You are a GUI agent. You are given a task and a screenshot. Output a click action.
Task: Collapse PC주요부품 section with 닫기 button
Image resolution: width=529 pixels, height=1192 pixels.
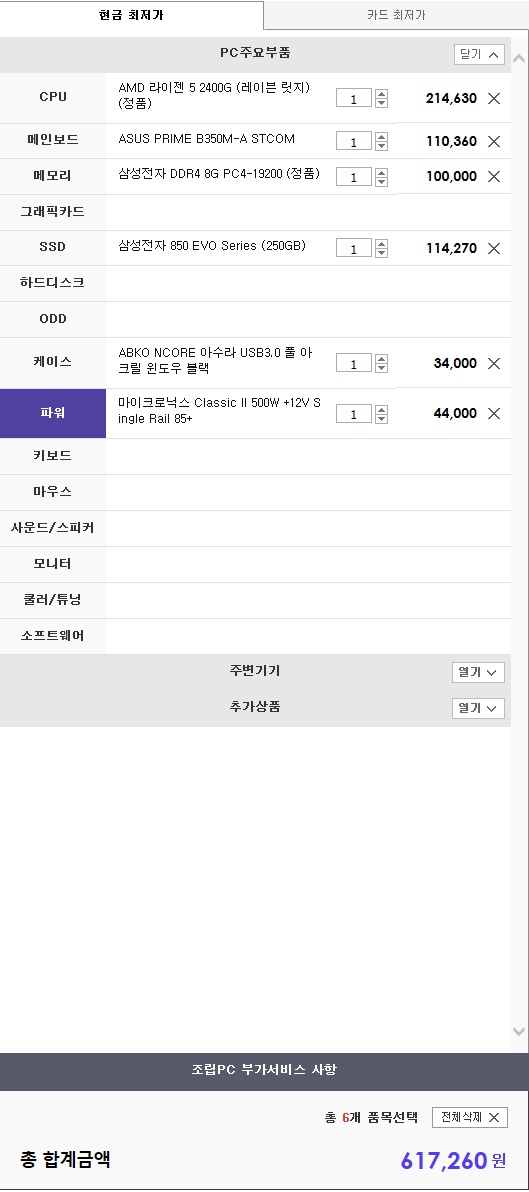pyautogui.click(x=480, y=54)
